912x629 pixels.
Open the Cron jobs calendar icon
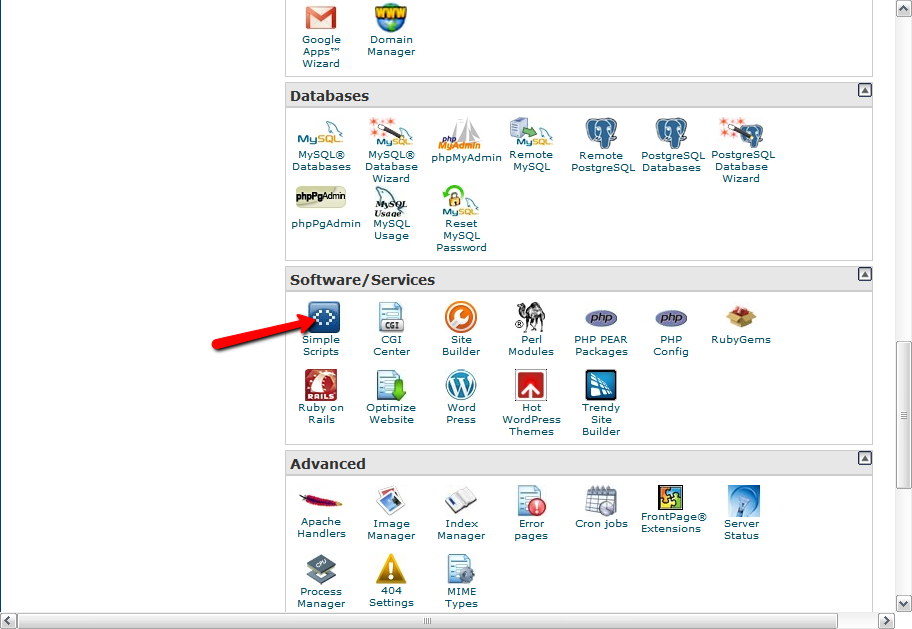tap(601, 501)
